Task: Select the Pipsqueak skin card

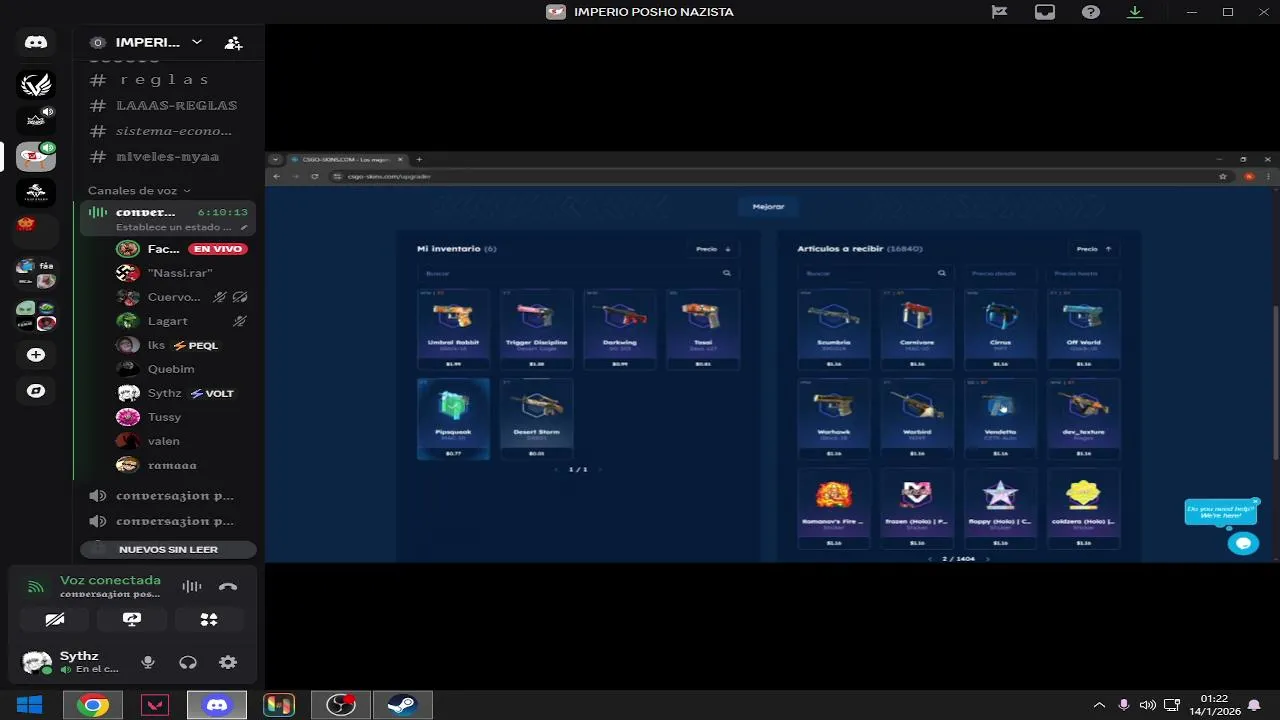Action: (x=453, y=419)
